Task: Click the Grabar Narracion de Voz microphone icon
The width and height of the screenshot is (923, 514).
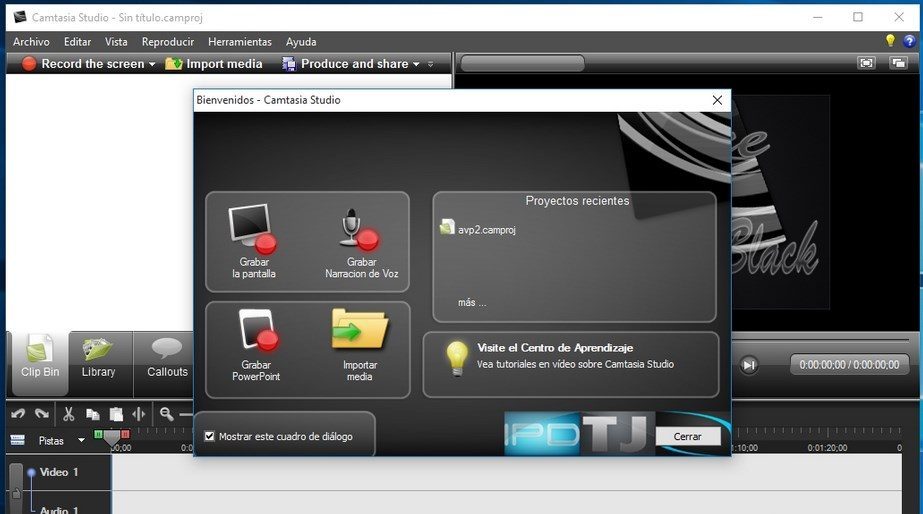Action: (359, 230)
